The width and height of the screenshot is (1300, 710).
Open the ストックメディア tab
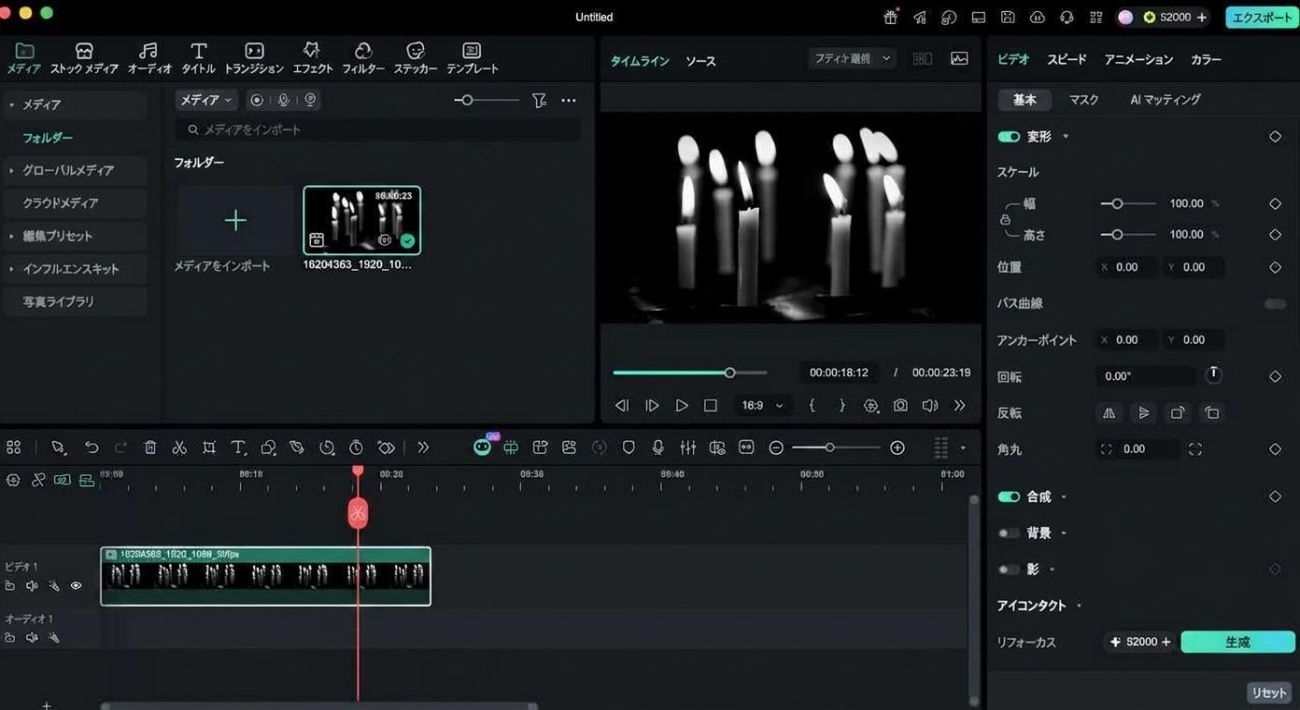[x=84, y=58]
